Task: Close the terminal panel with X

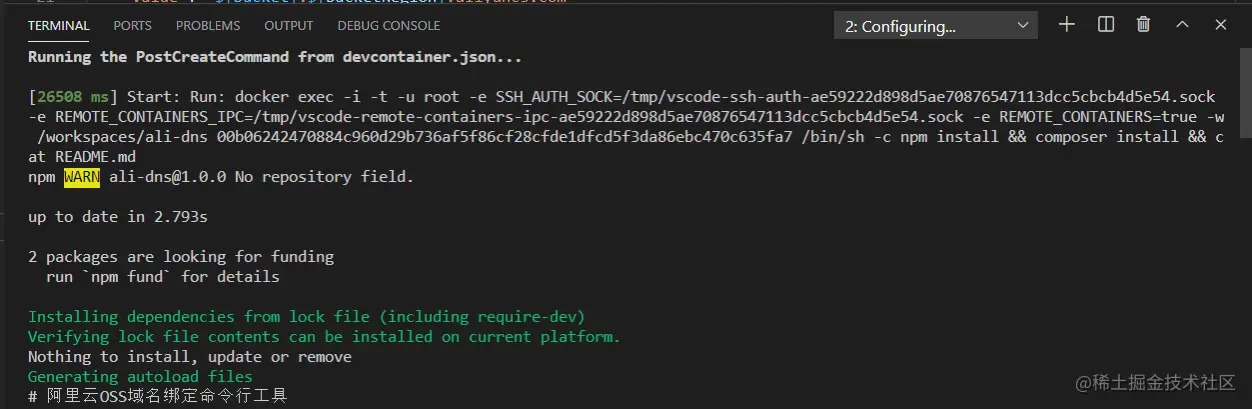Action: click(x=1221, y=25)
